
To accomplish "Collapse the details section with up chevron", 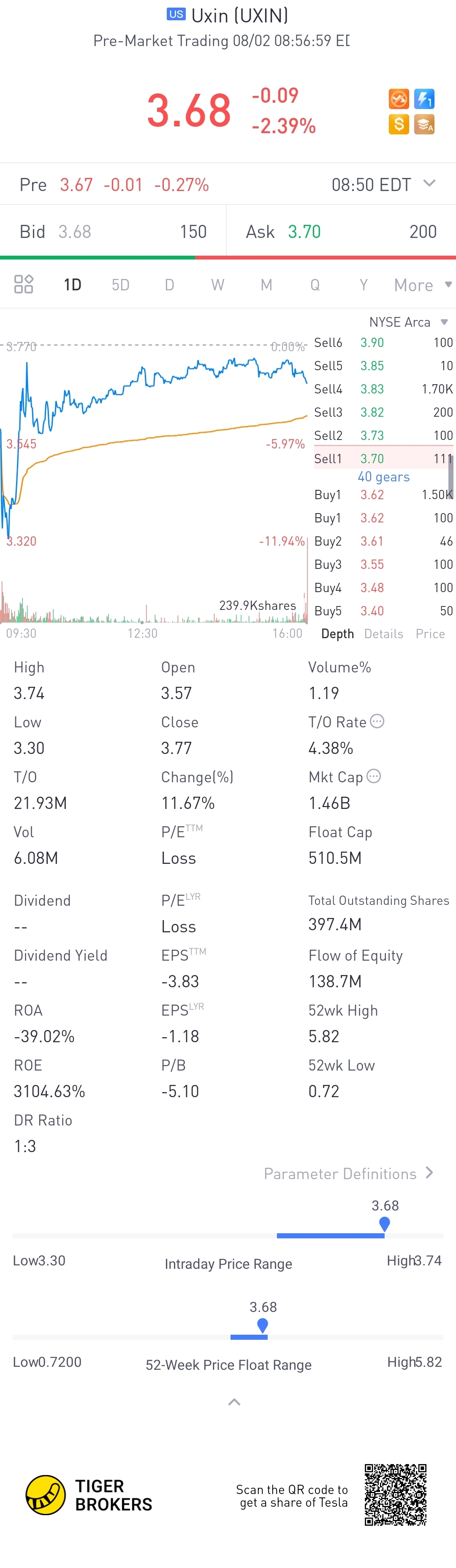I will pos(234,1402).
